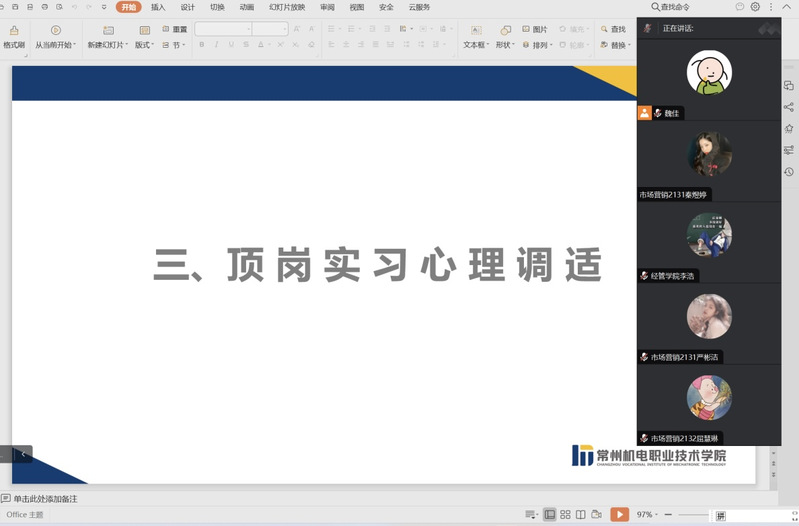799x526 pixels.
Task: Open the 97% zoom level dropdown
Action: pyautogui.click(x=648, y=514)
